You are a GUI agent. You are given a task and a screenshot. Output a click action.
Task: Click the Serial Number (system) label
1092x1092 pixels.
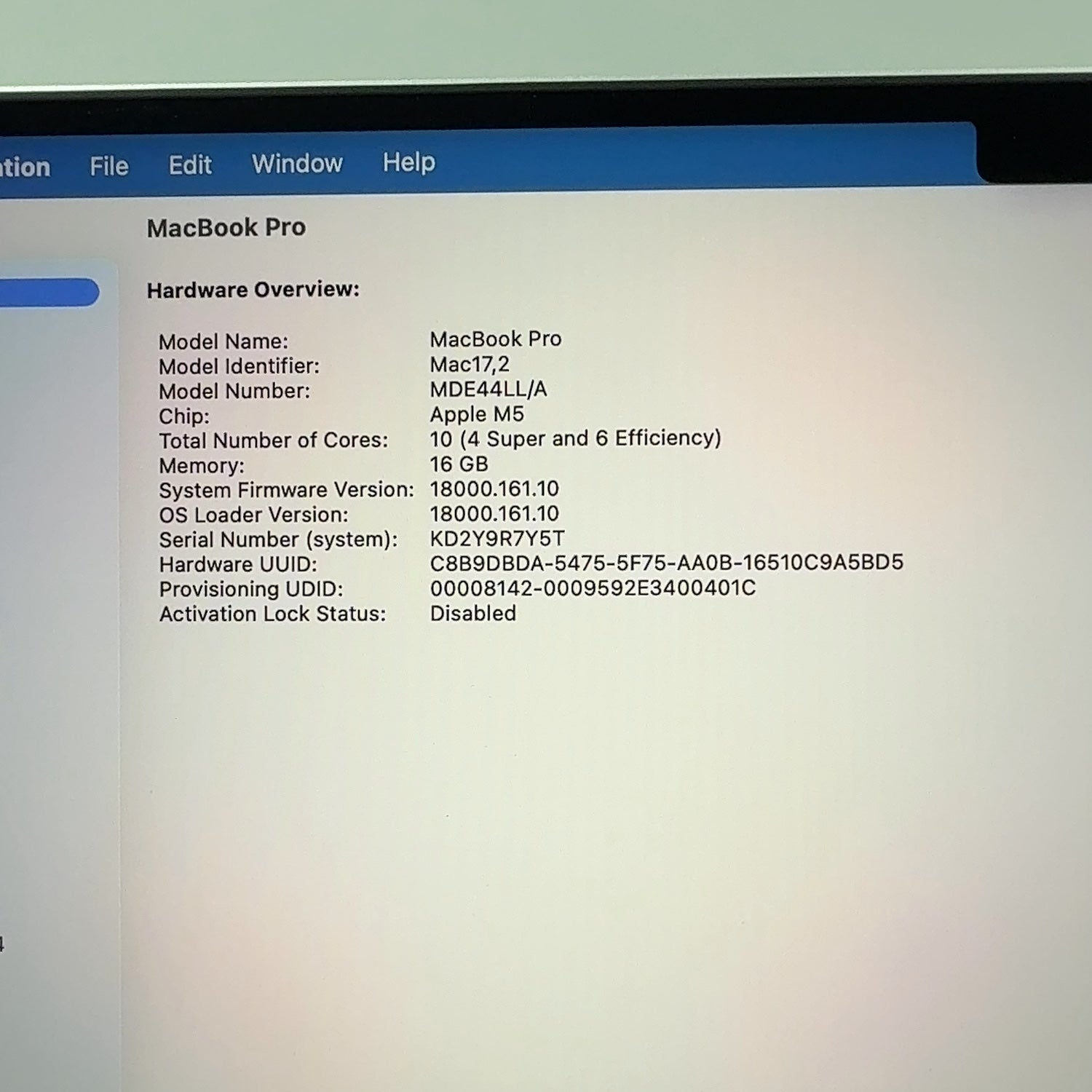pyautogui.click(x=279, y=539)
